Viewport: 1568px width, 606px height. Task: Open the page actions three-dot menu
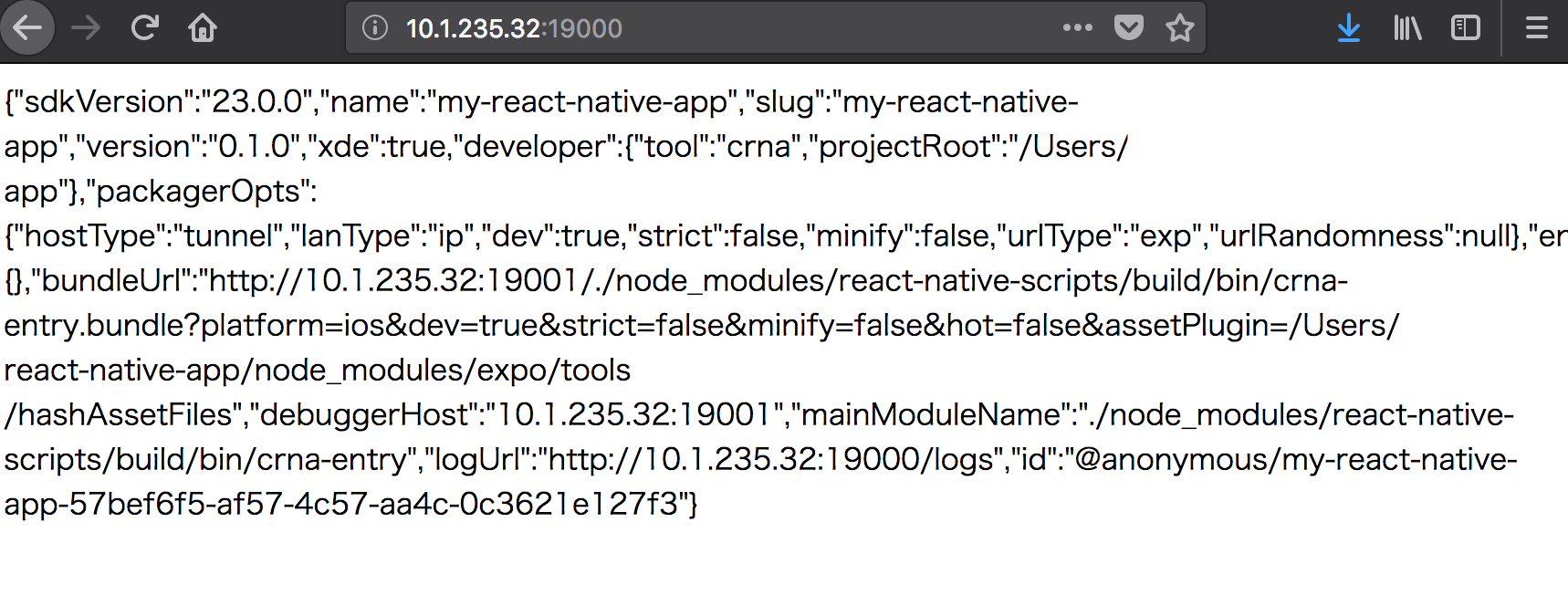(x=1078, y=28)
